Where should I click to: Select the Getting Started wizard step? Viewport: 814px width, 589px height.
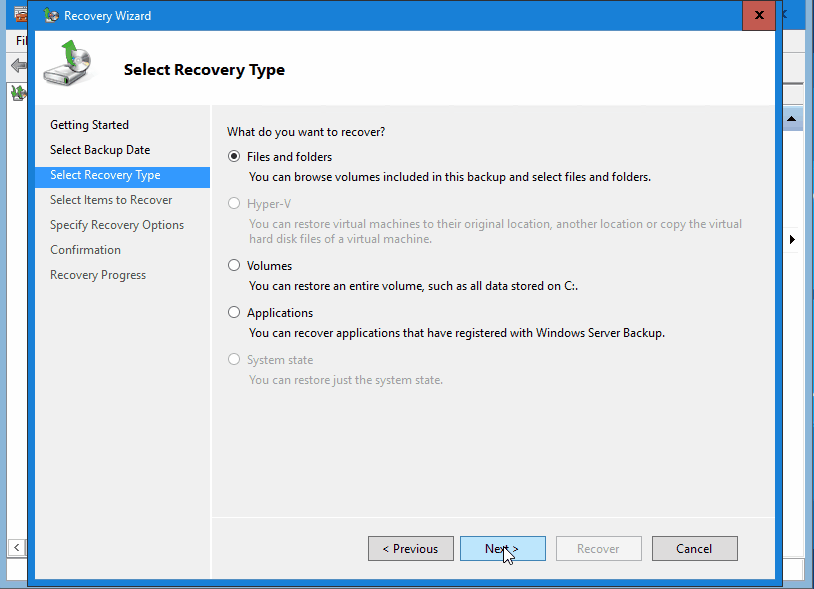pos(89,124)
